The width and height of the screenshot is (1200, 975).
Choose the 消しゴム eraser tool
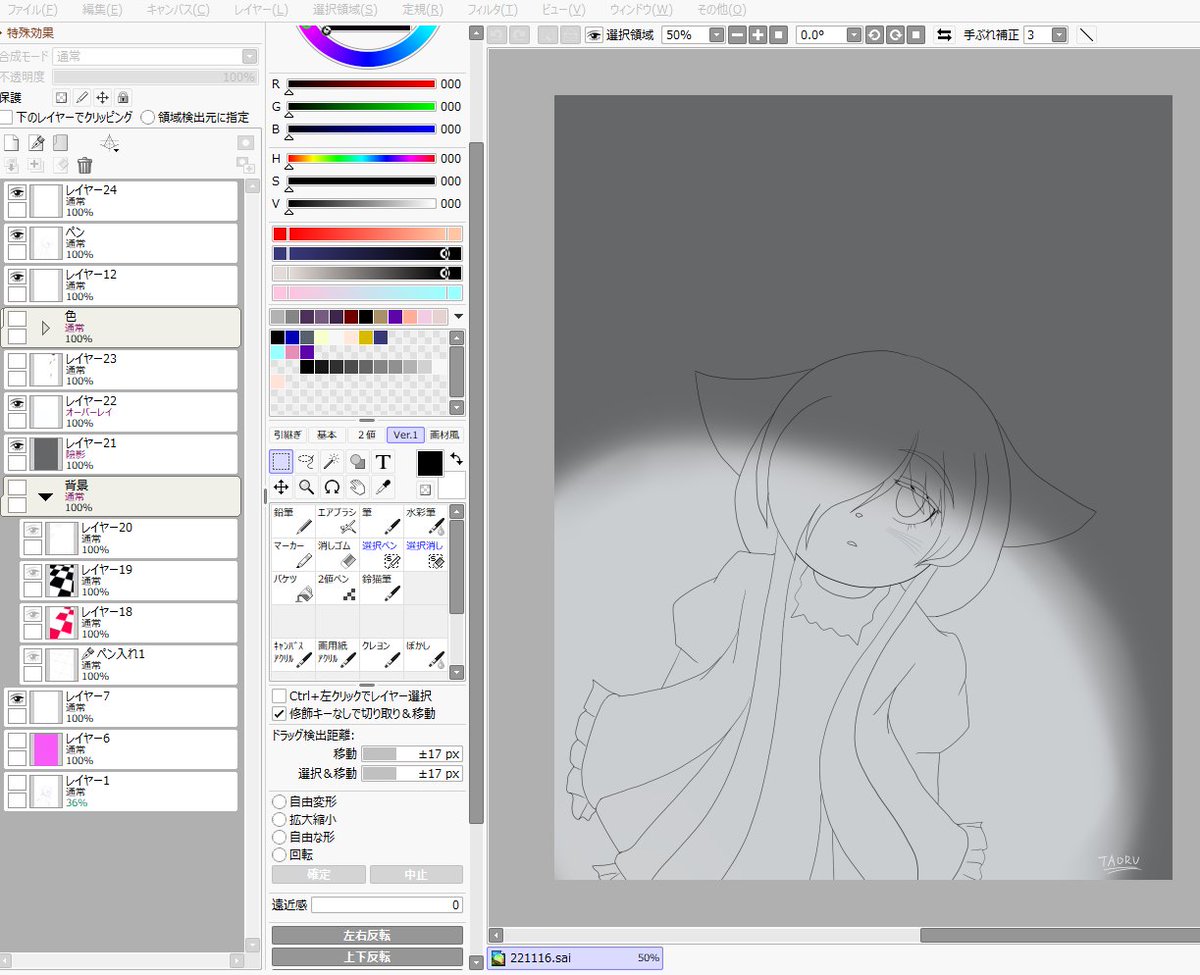(x=337, y=555)
